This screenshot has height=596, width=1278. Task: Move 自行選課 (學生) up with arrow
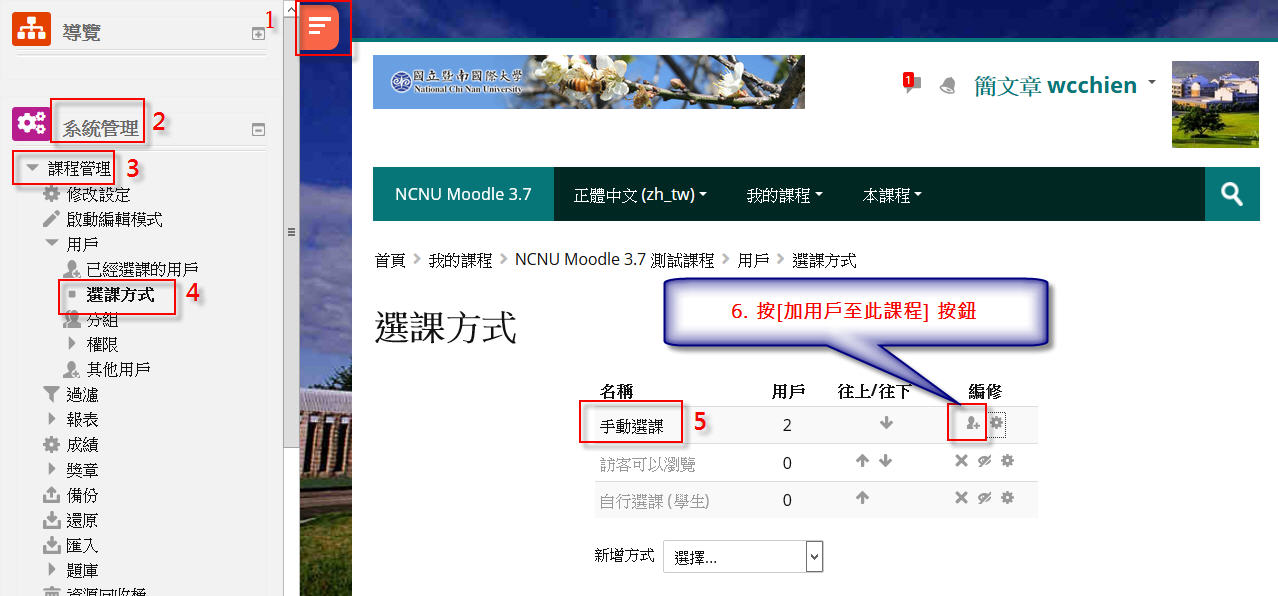tap(862, 498)
